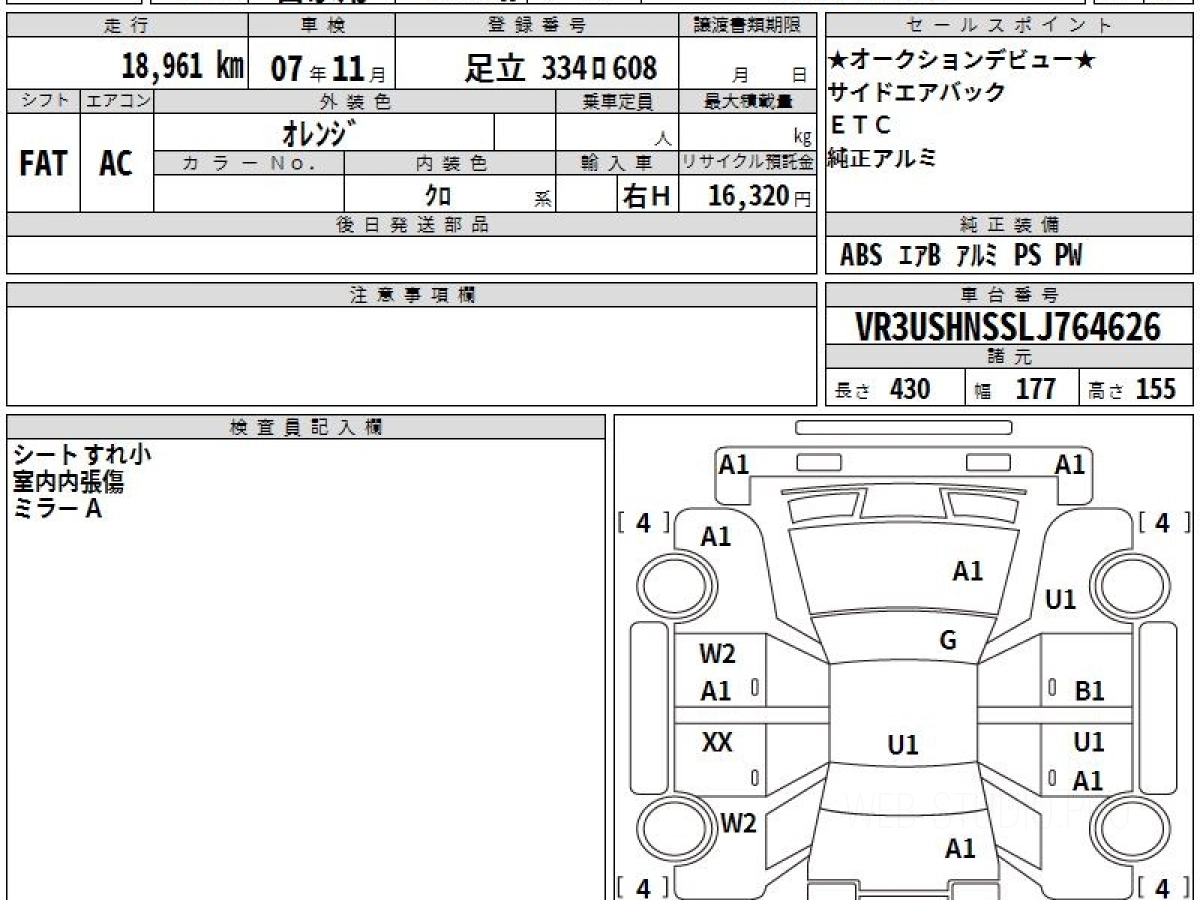Click the U1 mark on the roof
Image resolution: width=1200 pixels, height=900 pixels.
[903, 744]
